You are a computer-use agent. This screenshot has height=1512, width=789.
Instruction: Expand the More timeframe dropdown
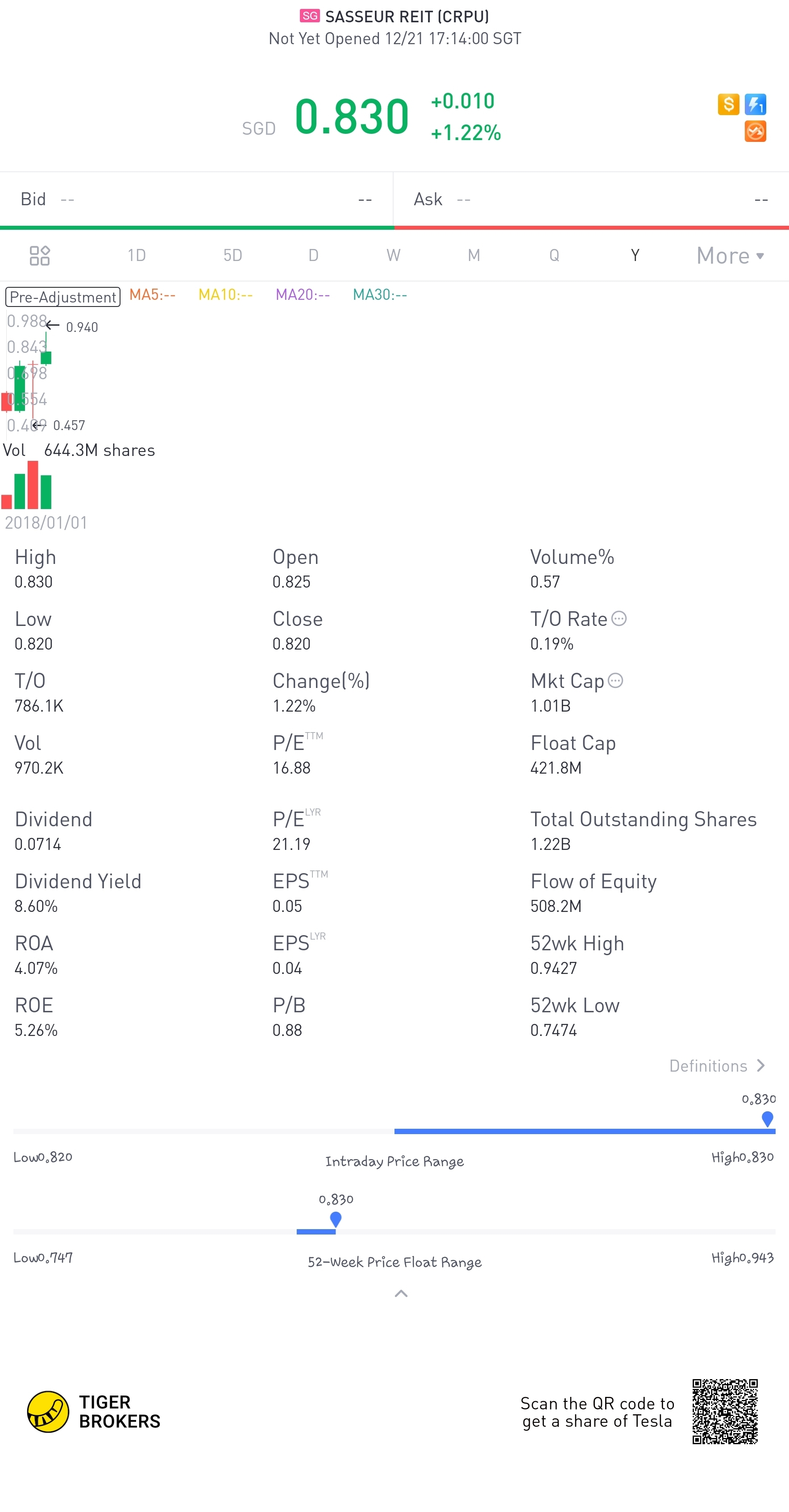pyautogui.click(x=730, y=255)
